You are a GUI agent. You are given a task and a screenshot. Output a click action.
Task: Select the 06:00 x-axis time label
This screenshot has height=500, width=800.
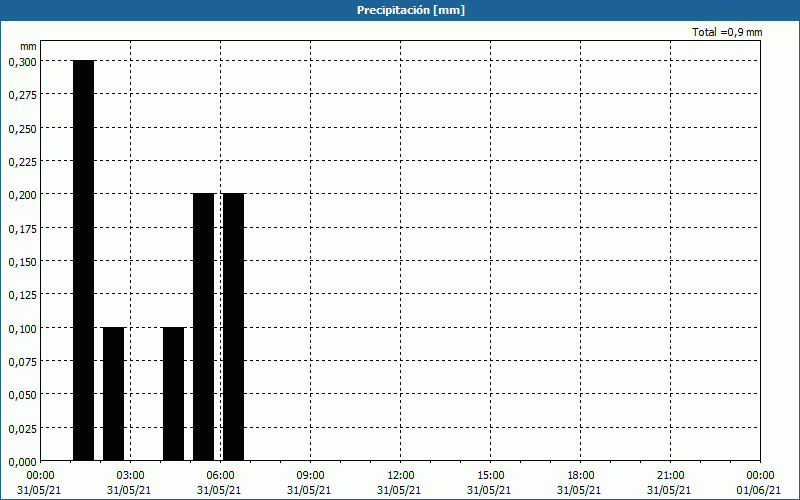coord(220,476)
